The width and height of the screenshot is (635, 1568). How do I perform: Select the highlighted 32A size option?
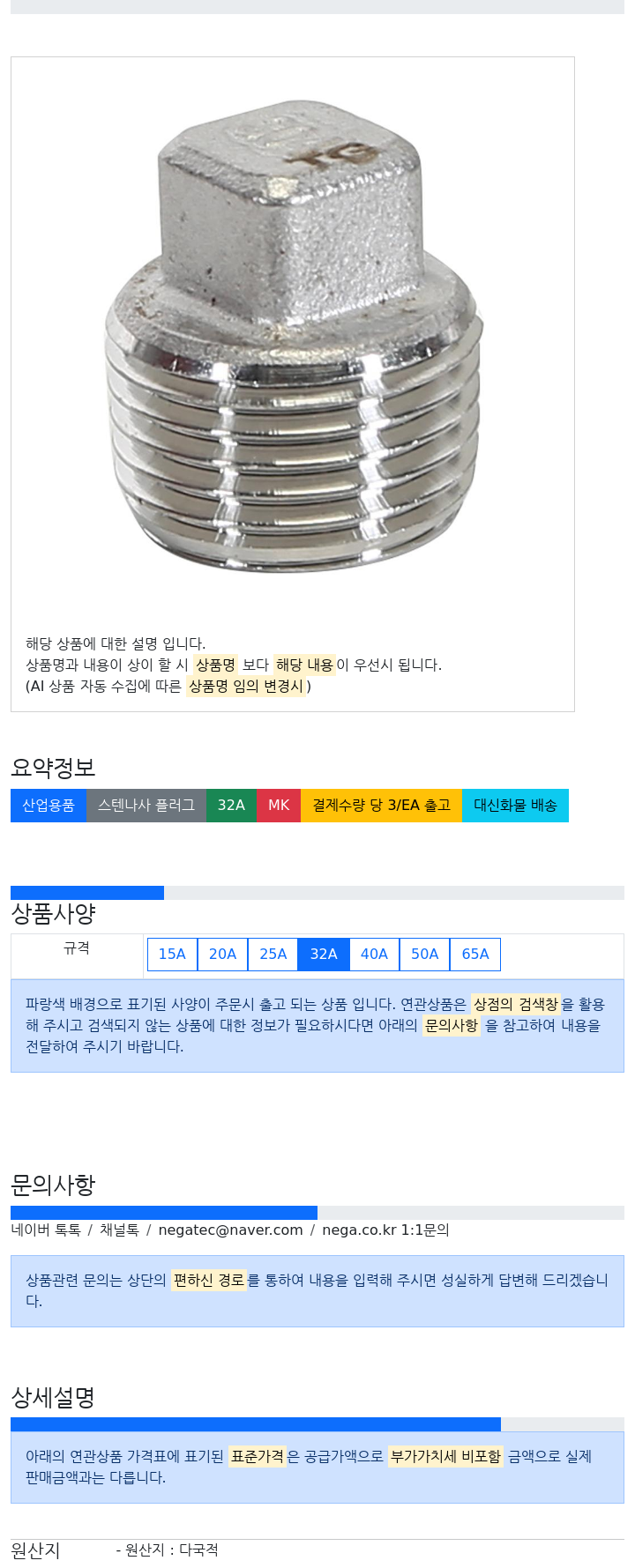point(324,955)
